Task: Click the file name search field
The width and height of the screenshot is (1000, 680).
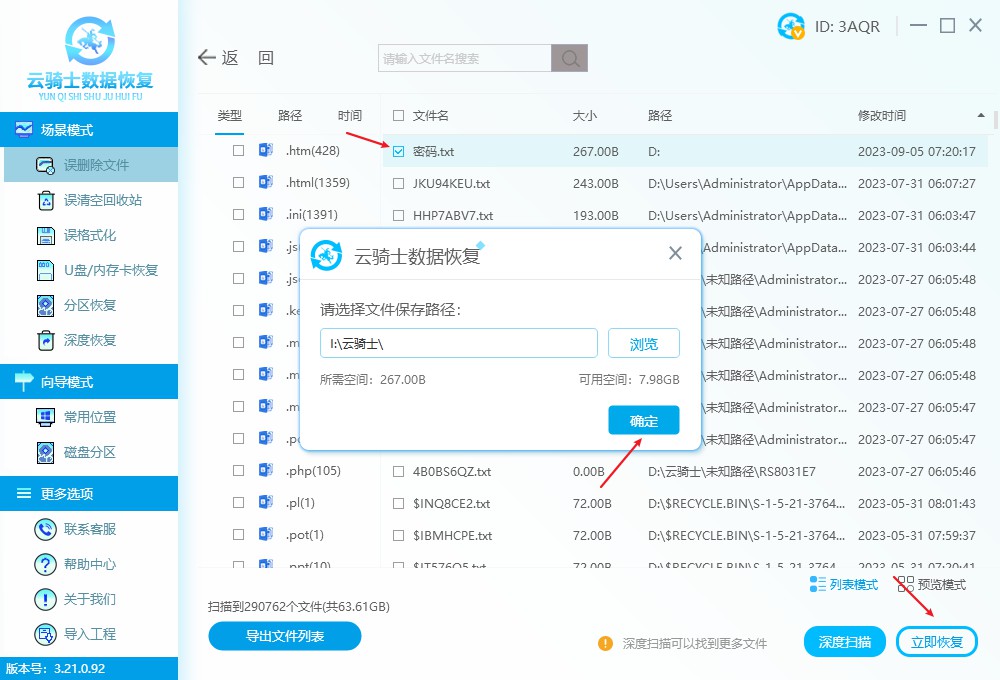Action: (x=465, y=59)
